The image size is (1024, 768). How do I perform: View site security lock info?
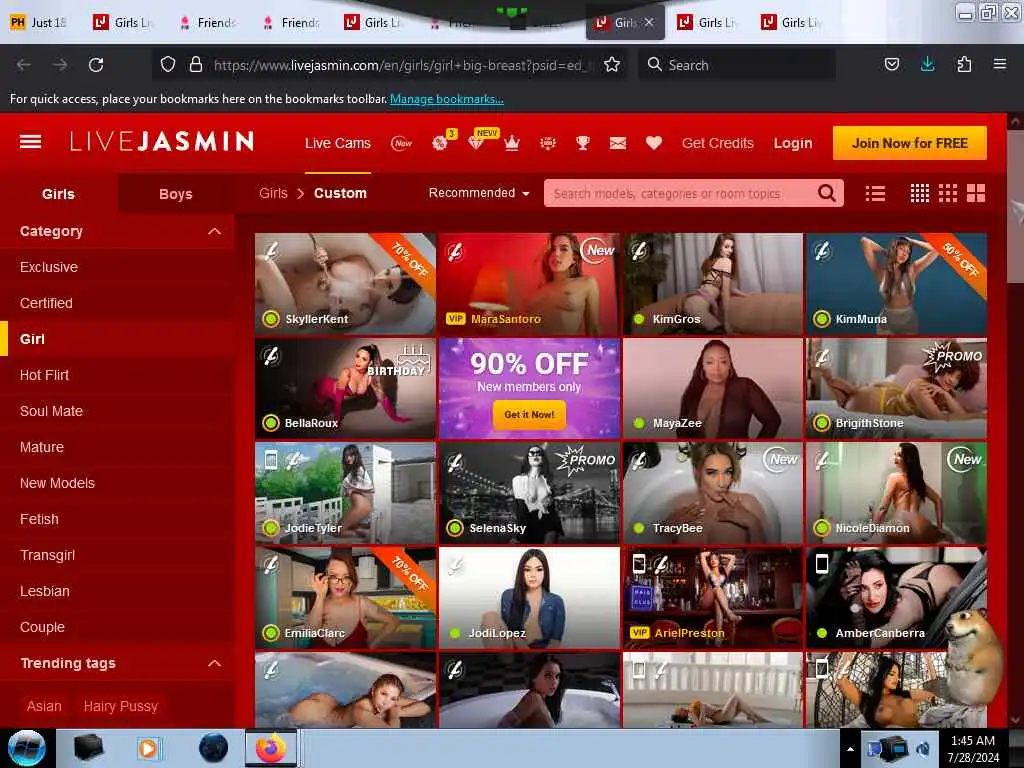[195, 65]
